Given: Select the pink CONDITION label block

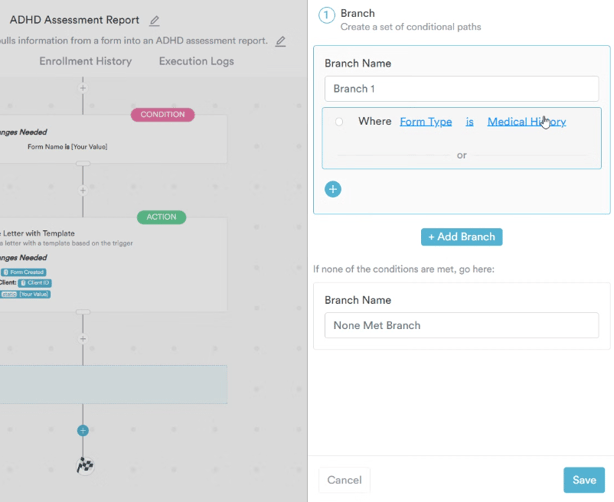Looking at the screenshot, I should pyautogui.click(x=162, y=115).
